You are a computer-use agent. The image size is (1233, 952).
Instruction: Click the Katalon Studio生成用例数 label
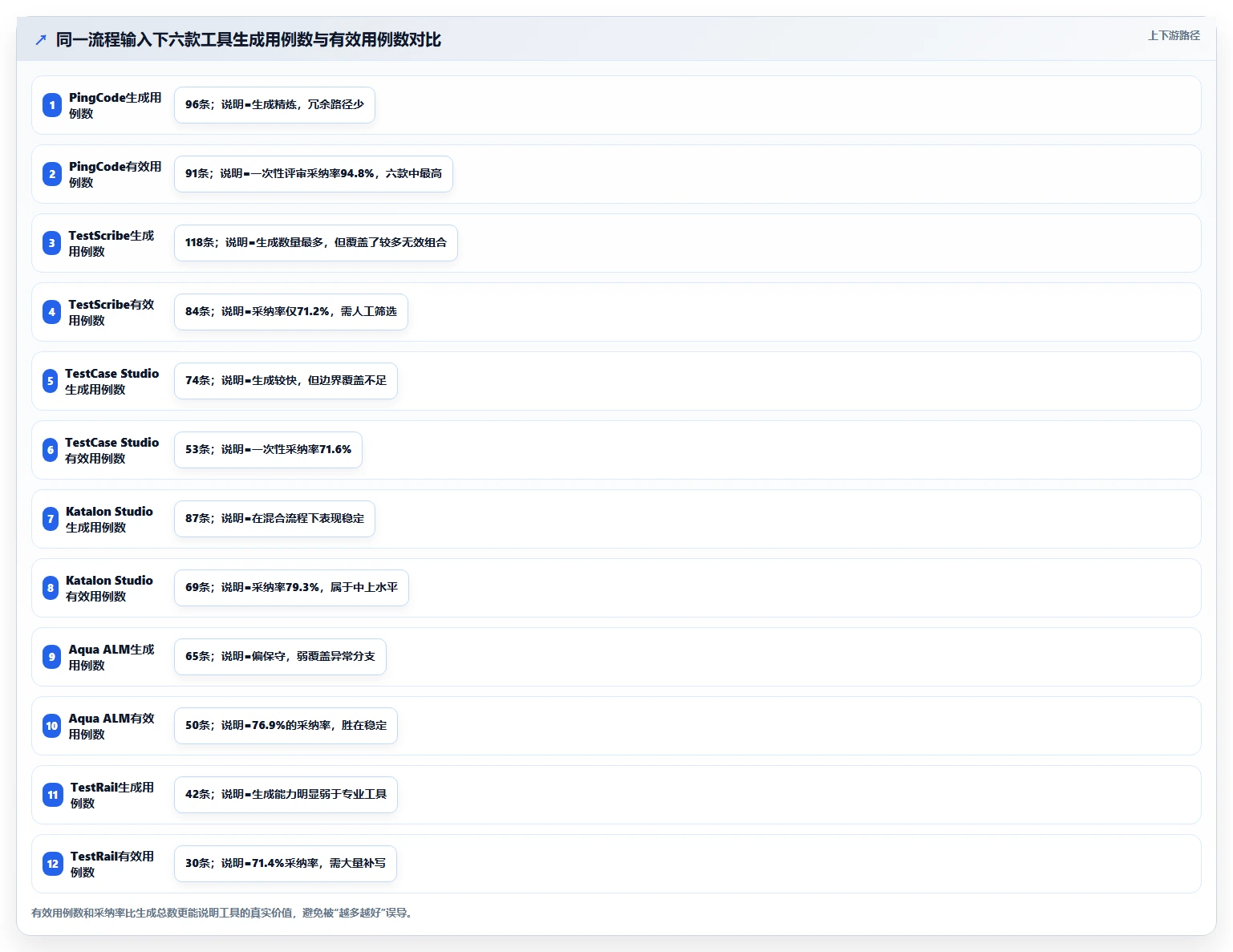(x=109, y=519)
